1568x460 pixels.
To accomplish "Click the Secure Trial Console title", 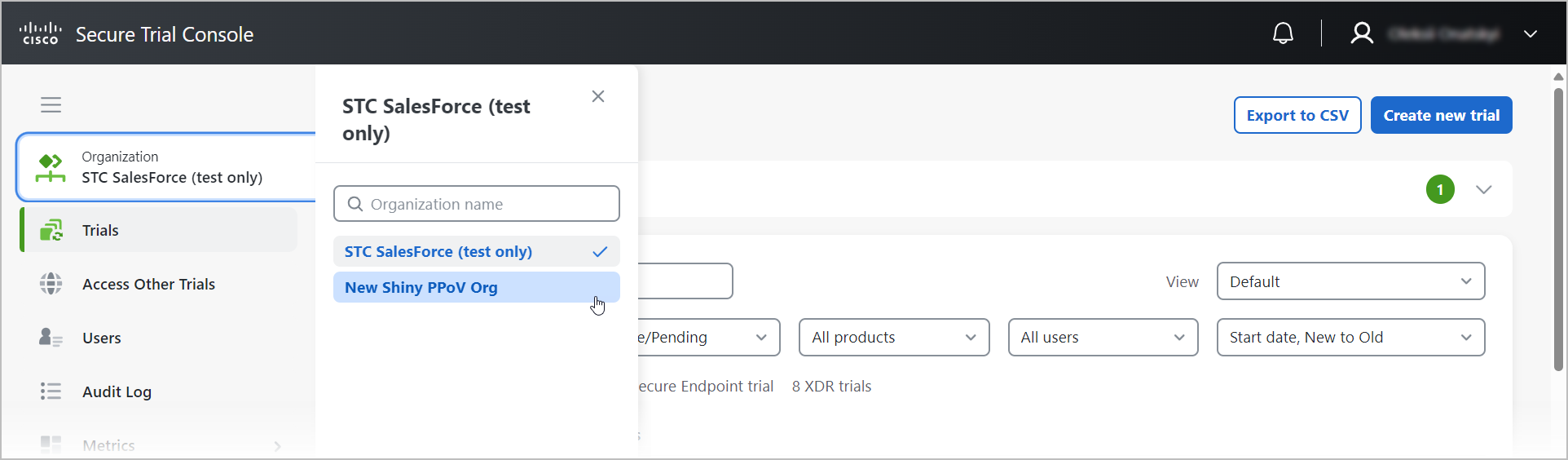I will coord(165,34).
